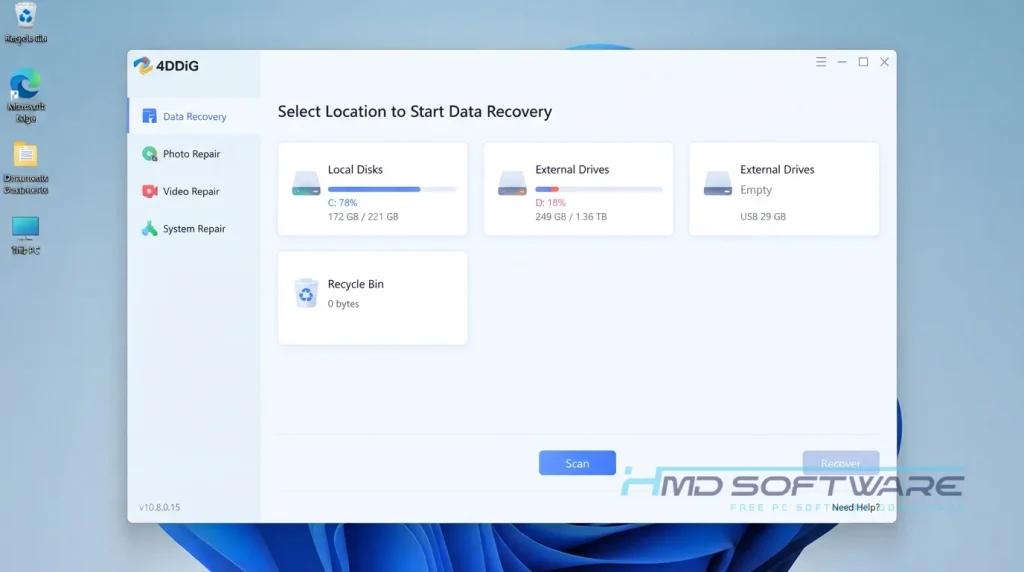
Task: Click the C: drive usage progress bar
Action: click(392, 189)
